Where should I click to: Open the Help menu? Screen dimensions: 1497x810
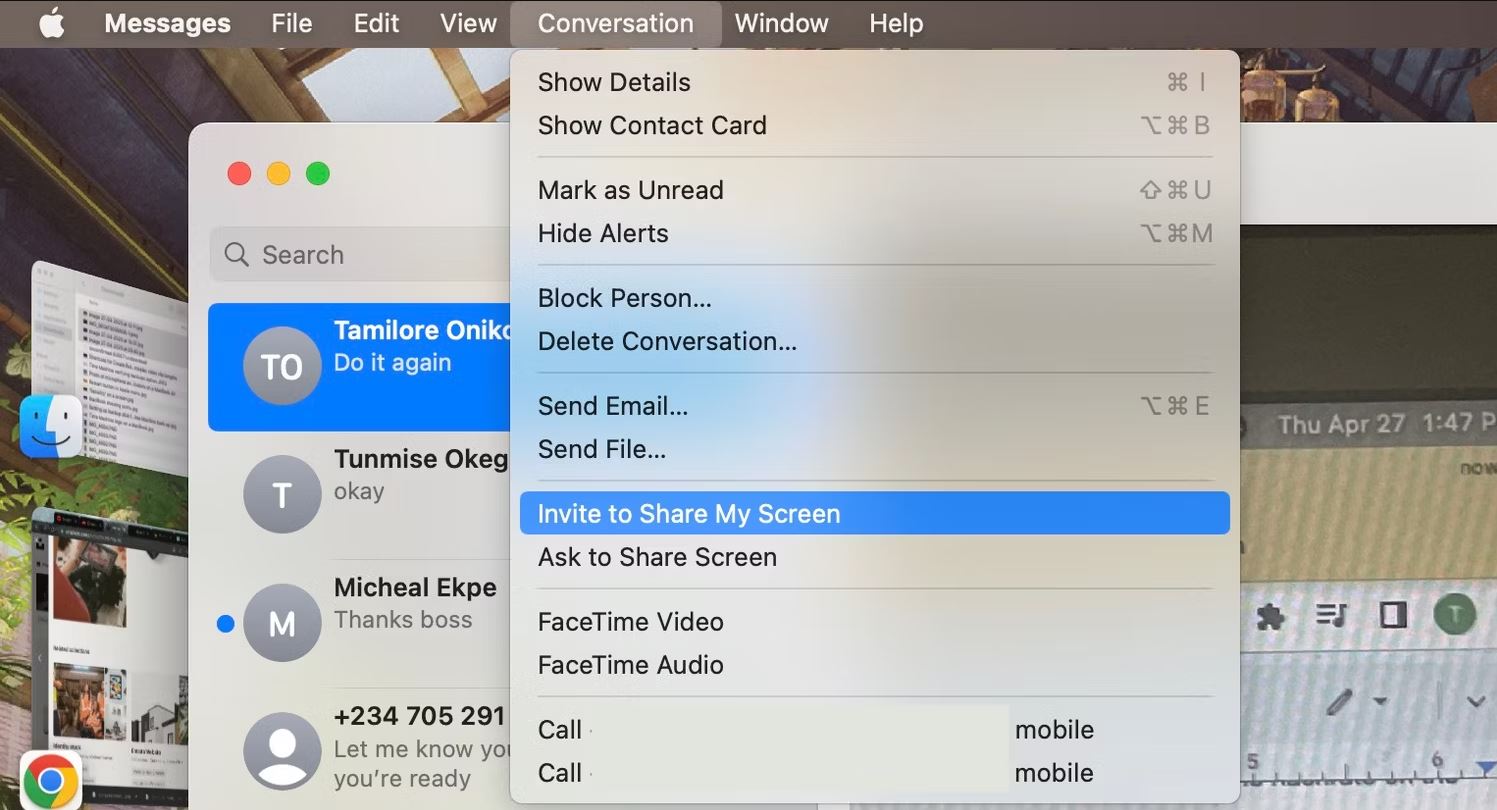point(895,23)
